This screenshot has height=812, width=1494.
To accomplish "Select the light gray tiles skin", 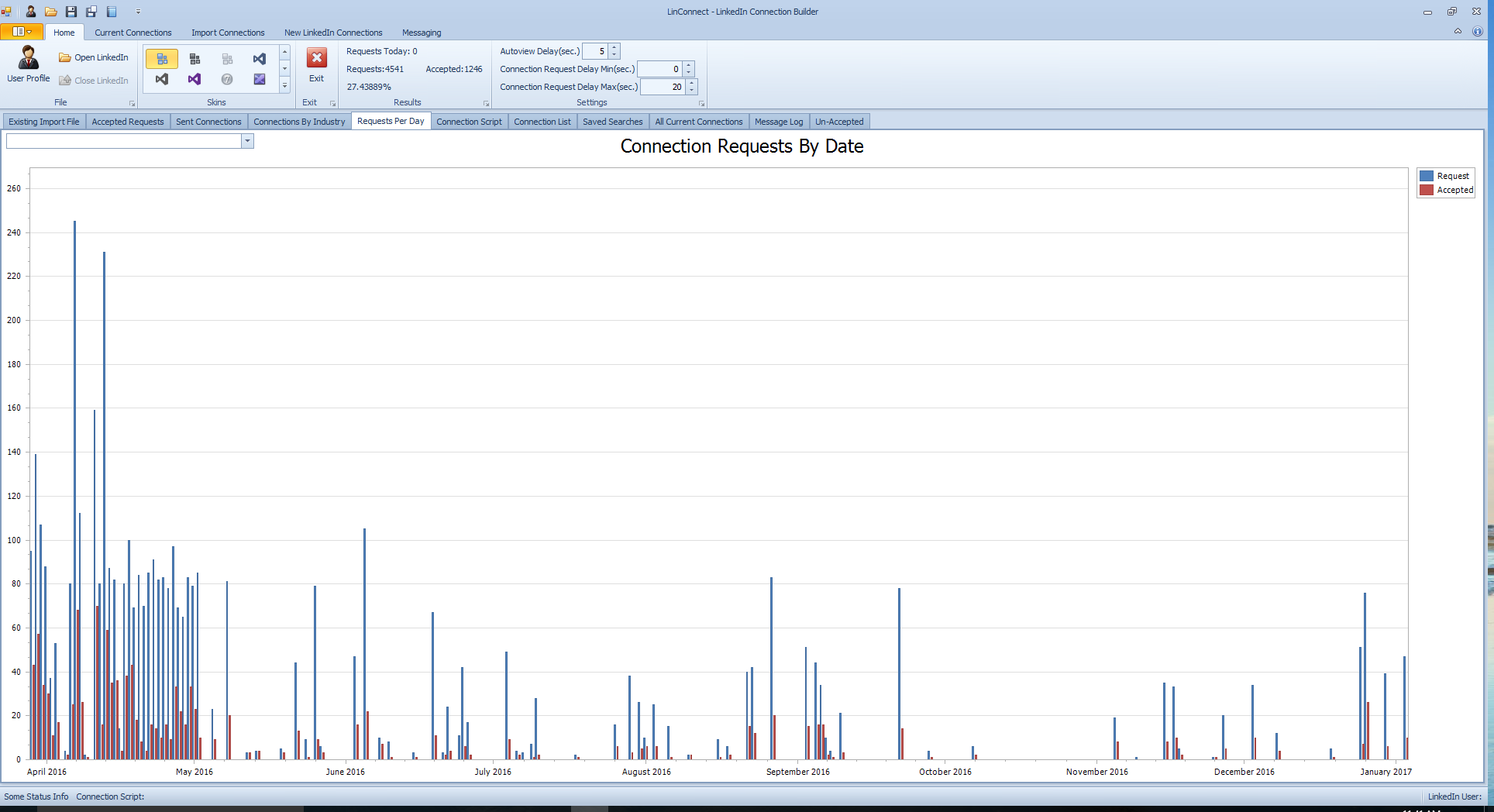I will coord(227,59).
